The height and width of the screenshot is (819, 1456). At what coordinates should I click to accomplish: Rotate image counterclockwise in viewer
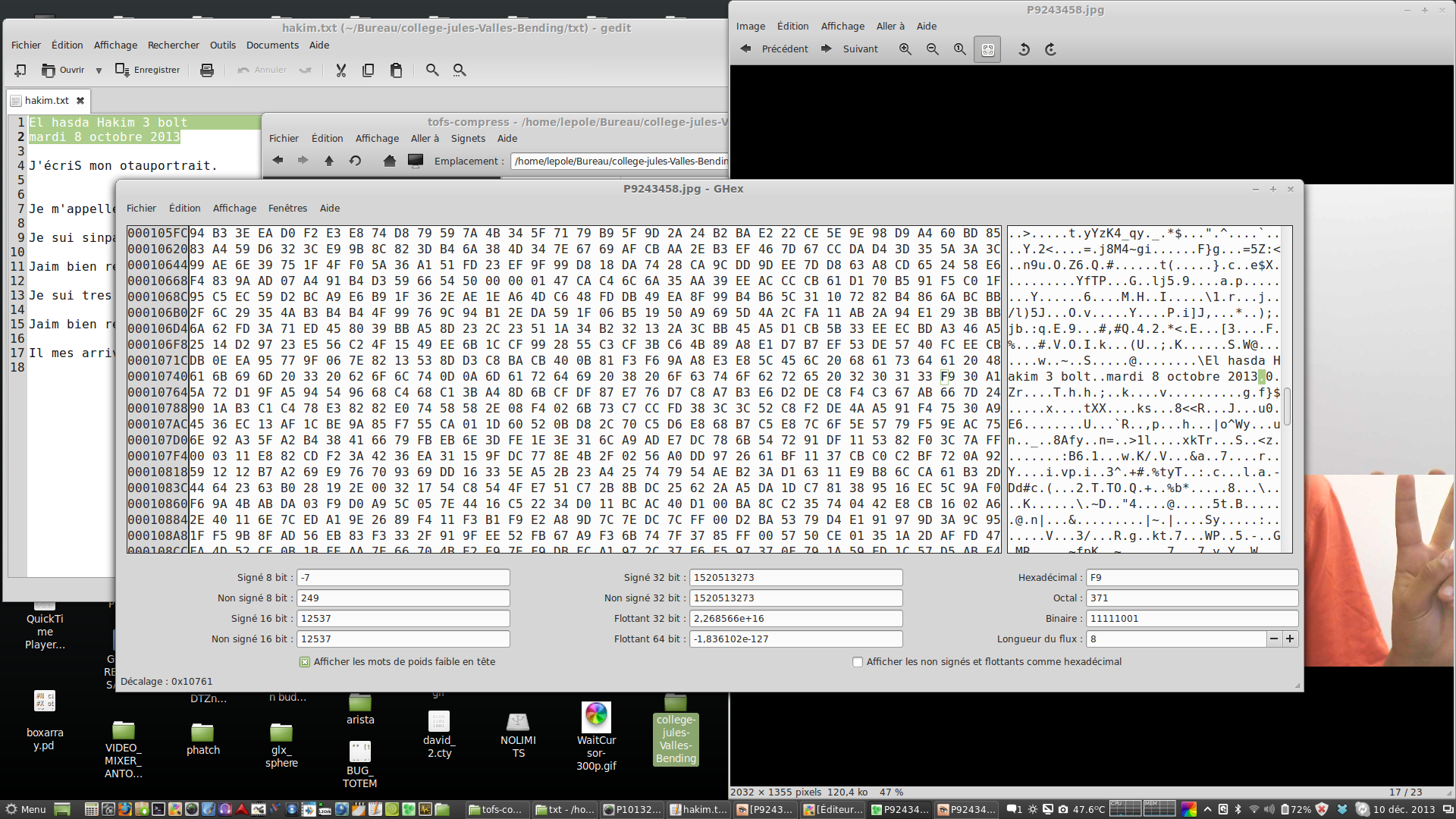(x=1024, y=49)
